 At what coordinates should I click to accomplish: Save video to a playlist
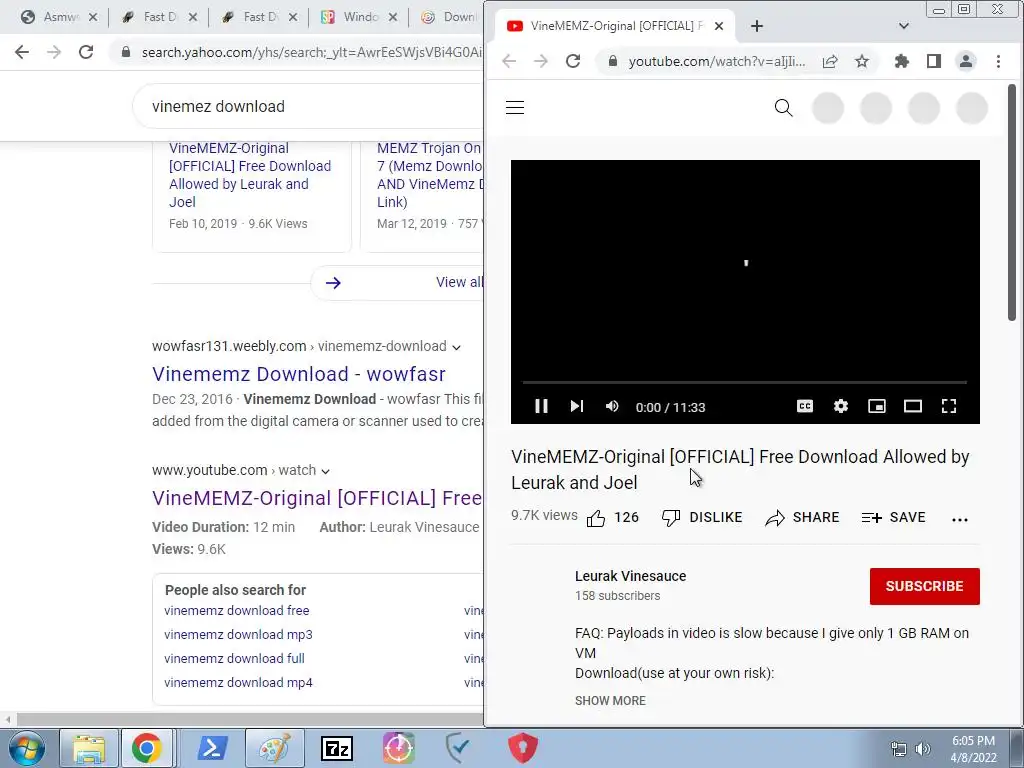click(x=893, y=518)
